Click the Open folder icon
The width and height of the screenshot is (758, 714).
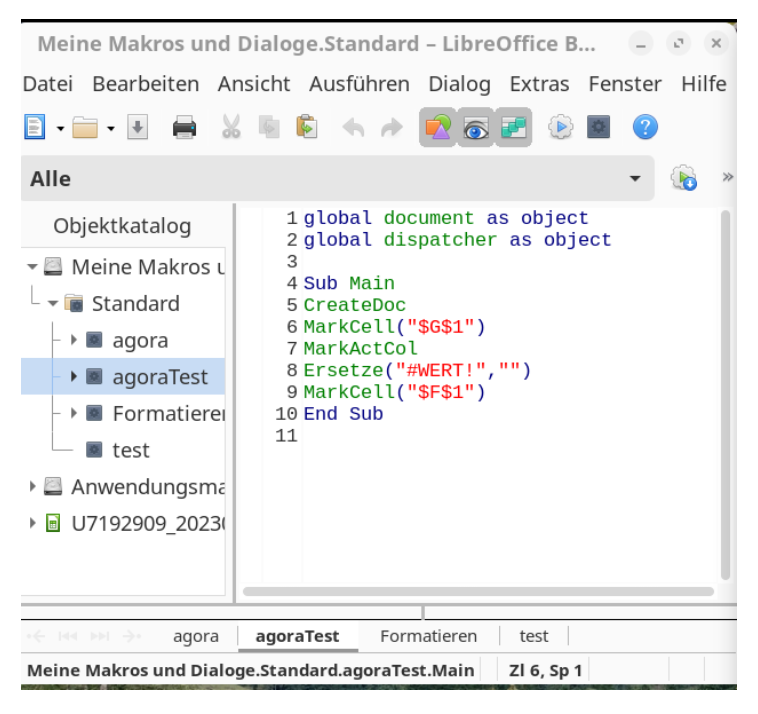(x=85, y=128)
